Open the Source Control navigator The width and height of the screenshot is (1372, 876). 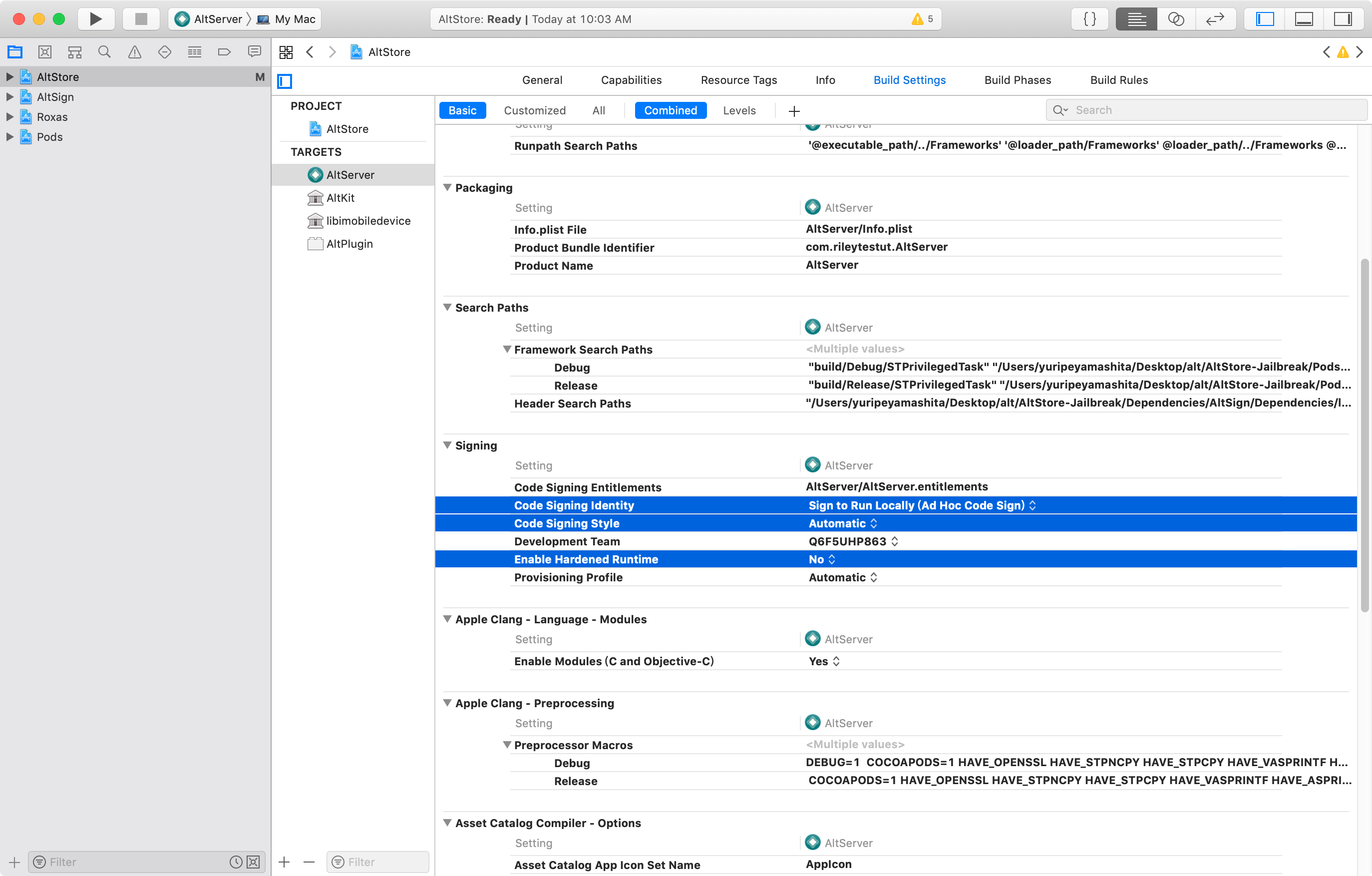coord(45,52)
